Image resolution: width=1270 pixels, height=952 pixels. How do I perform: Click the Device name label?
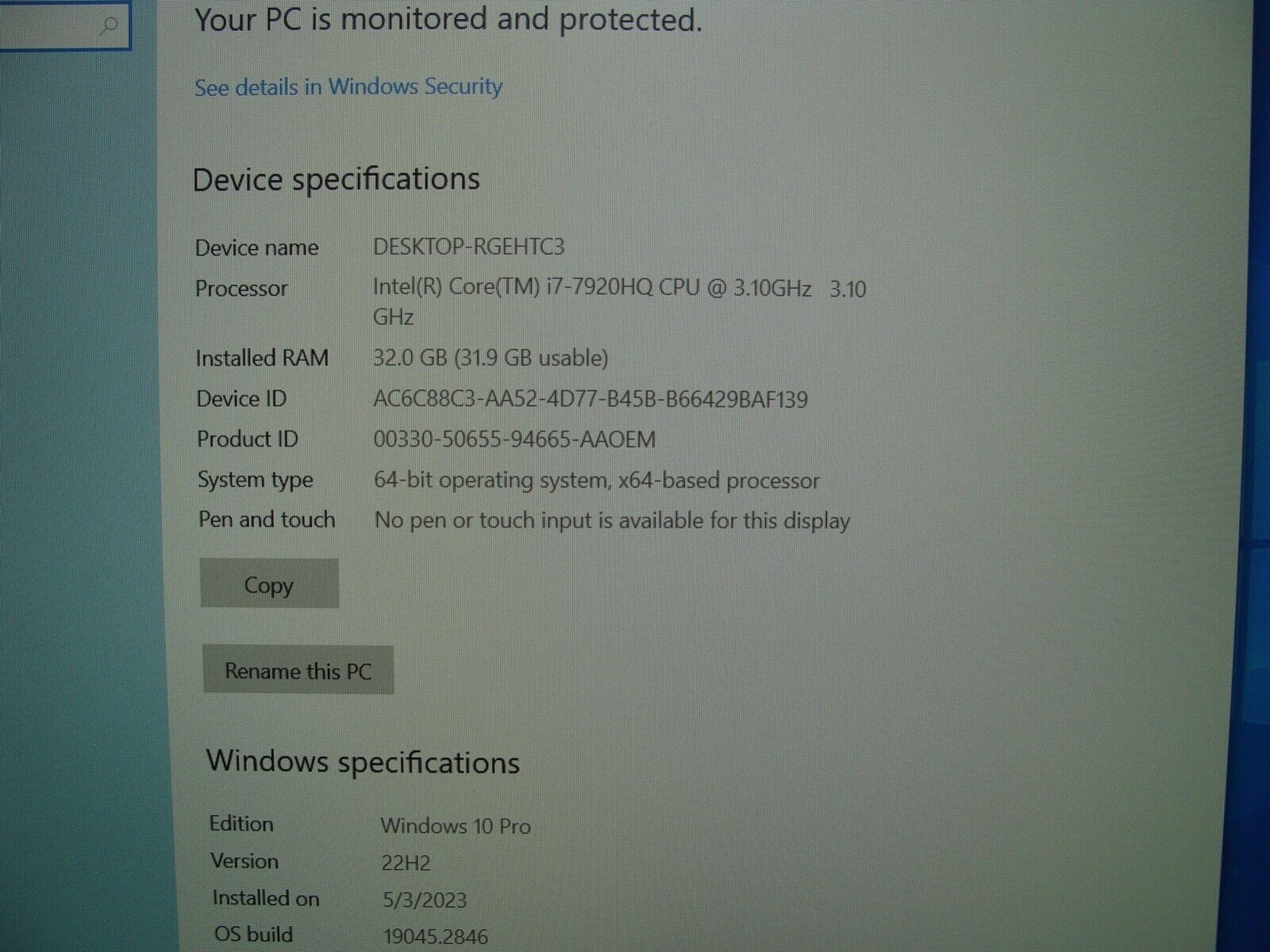click(x=257, y=248)
